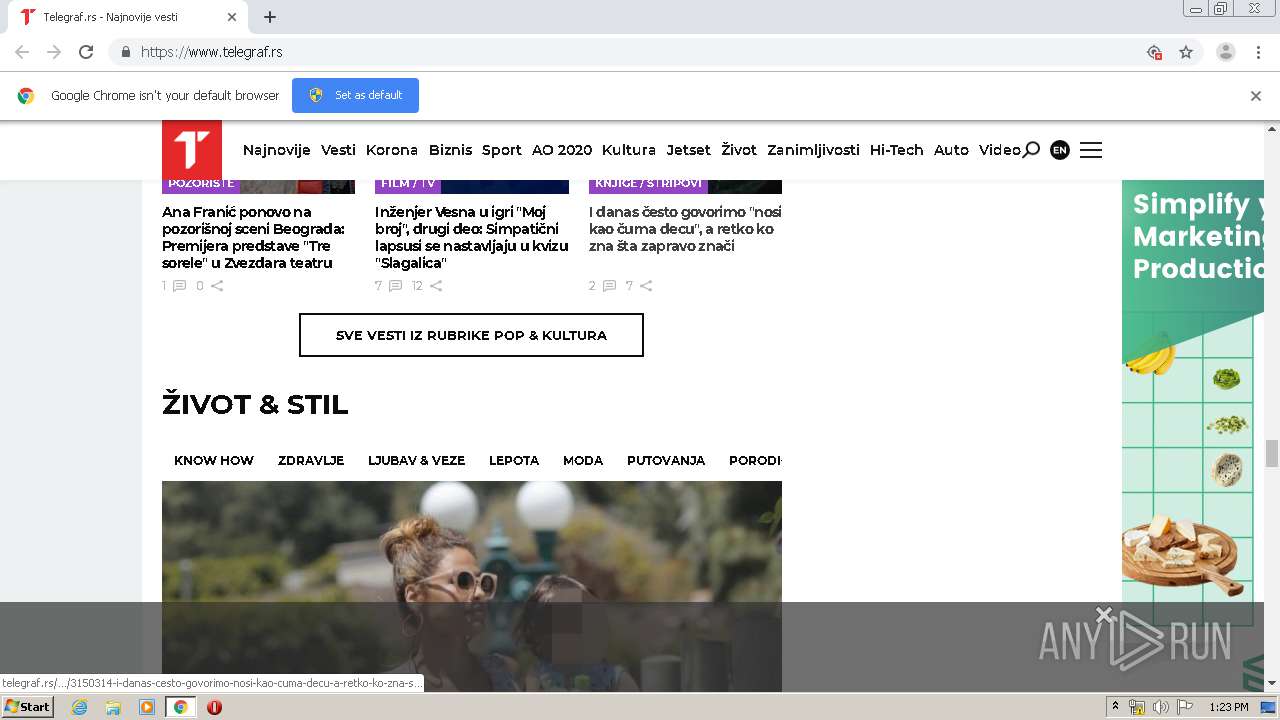Open the Vesti section
This screenshot has height=720, width=1280.
tap(338, 150)
